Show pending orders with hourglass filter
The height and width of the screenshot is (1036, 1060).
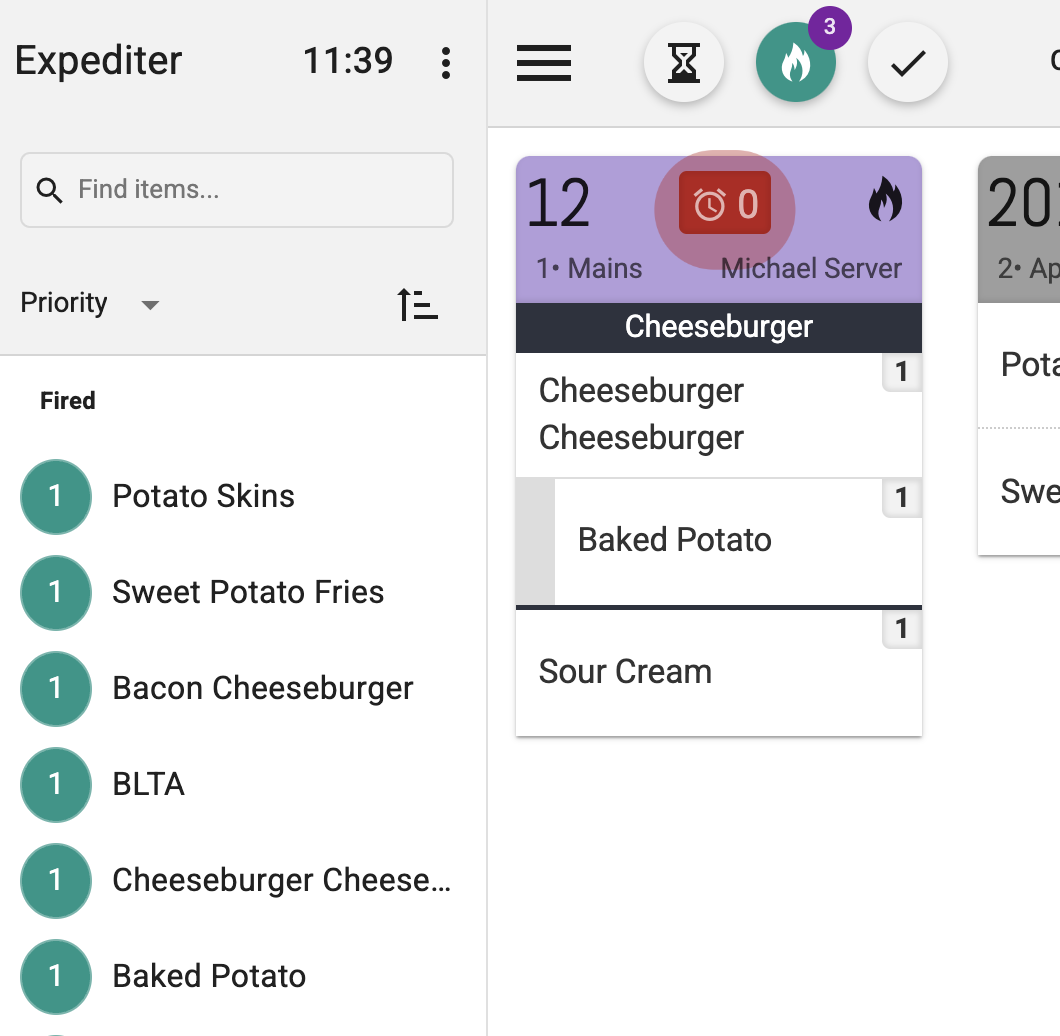coord(683,62)
